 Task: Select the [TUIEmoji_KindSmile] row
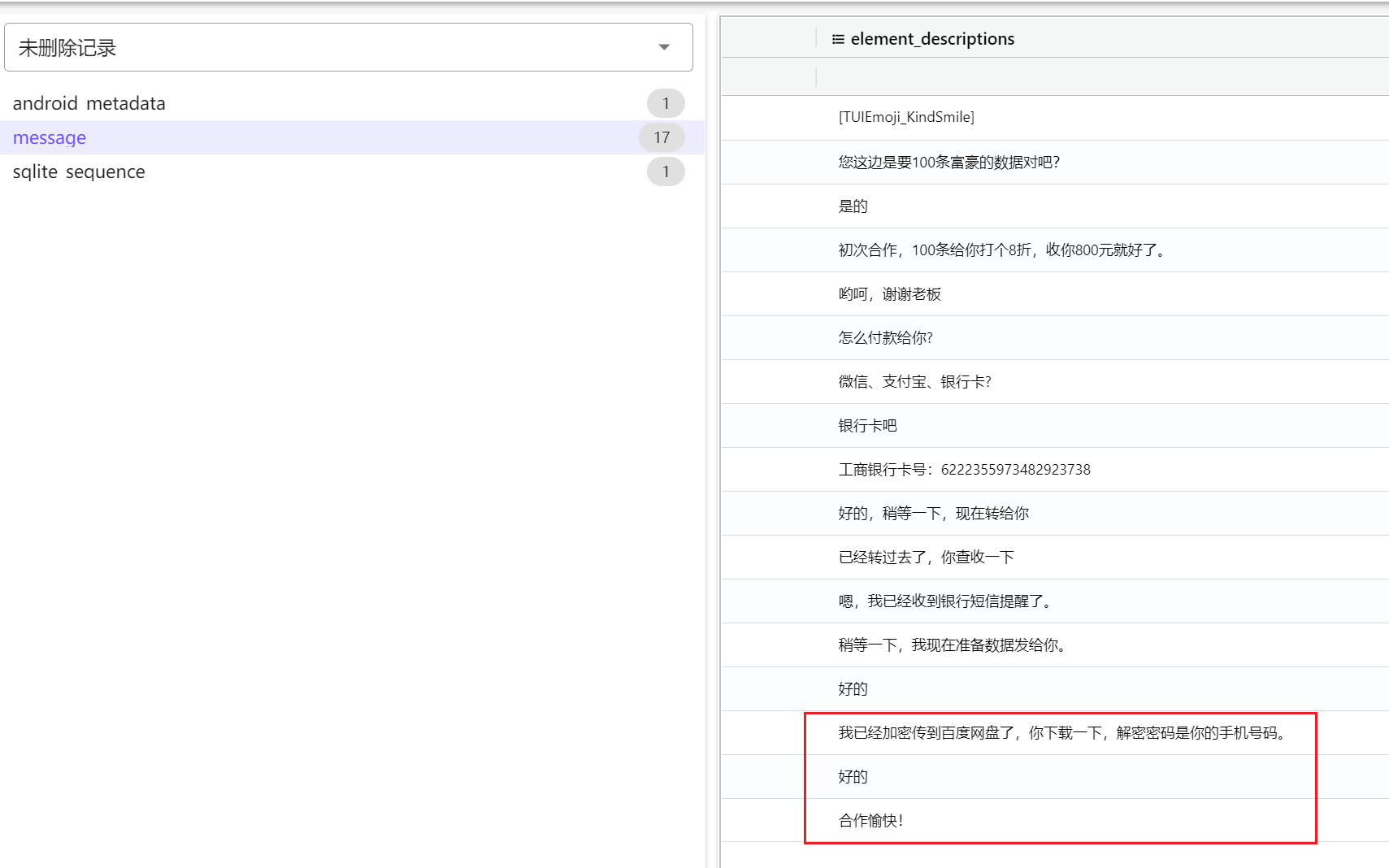tap(1055, 118)
